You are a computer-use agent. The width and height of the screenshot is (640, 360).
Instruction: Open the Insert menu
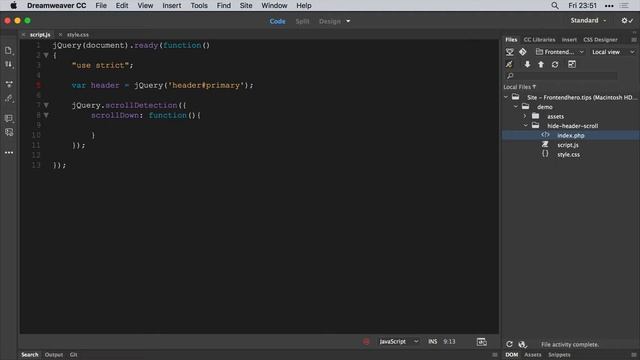pos(171,6)
